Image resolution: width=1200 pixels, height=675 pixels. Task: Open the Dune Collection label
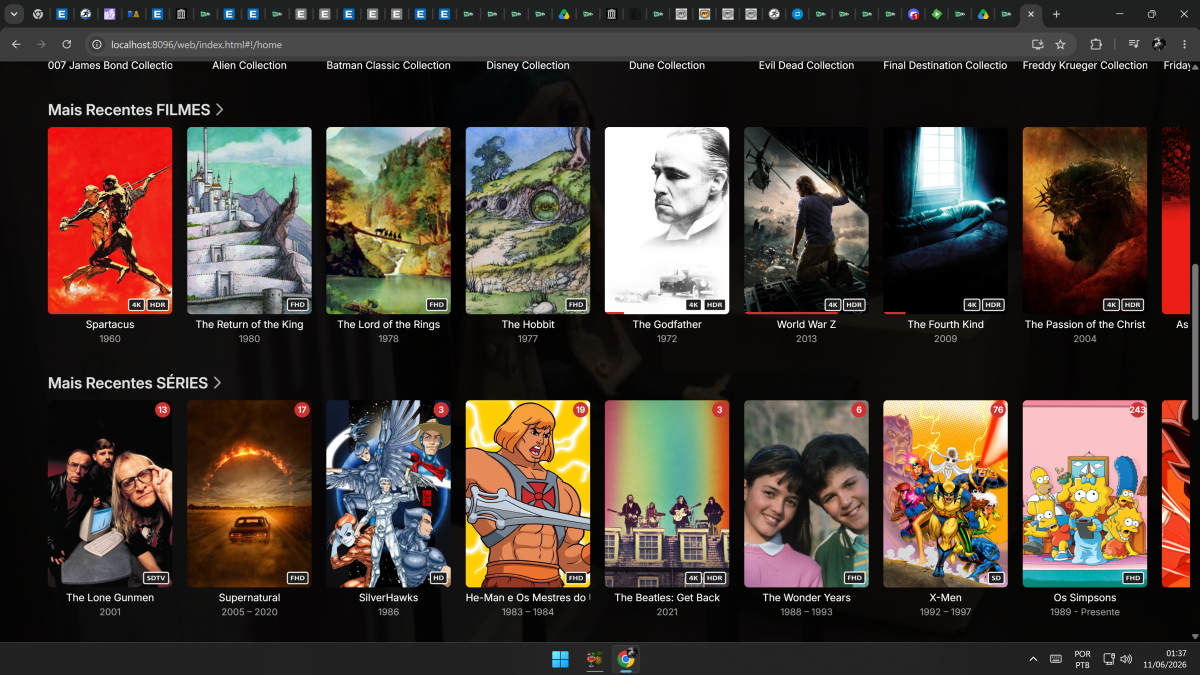[x=667, y=66]
